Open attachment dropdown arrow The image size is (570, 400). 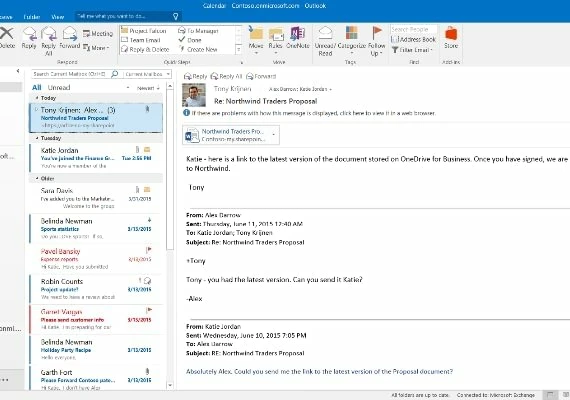274,135
